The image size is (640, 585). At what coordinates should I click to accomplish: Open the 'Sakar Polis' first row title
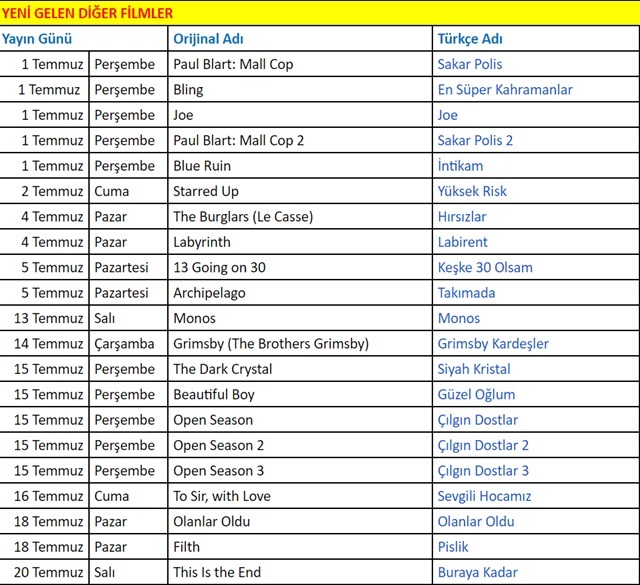coord(469,65)
